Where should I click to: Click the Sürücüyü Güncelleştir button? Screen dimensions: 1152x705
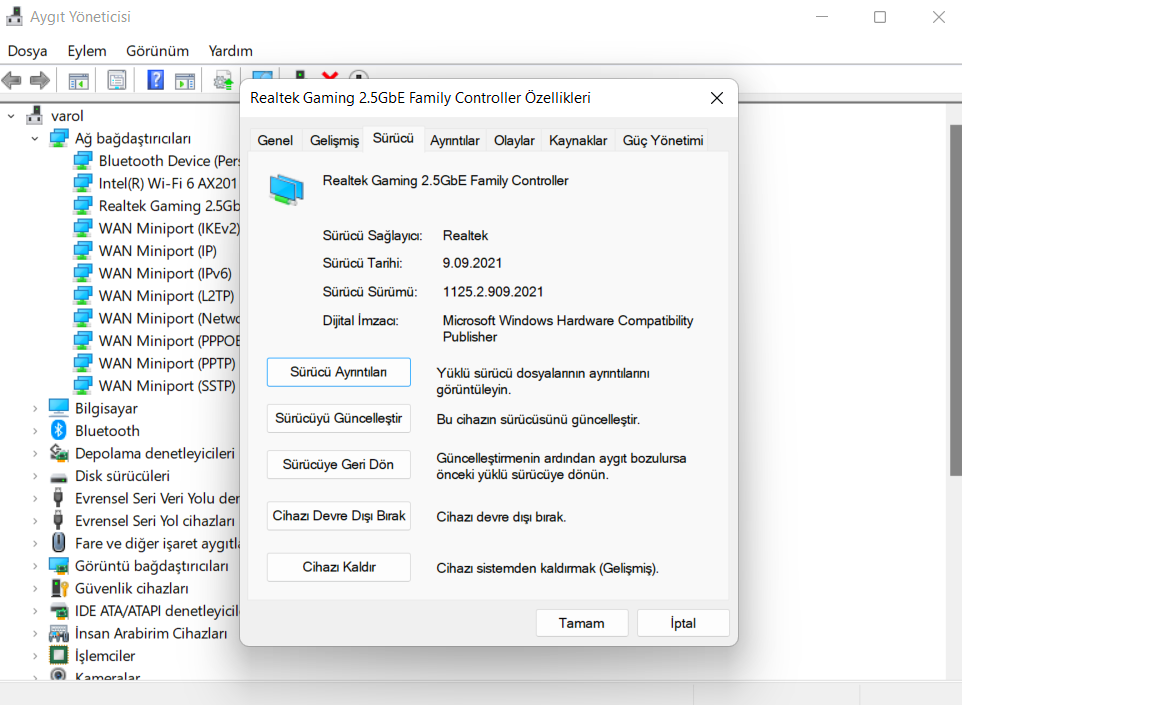click(x=339, y=419)
